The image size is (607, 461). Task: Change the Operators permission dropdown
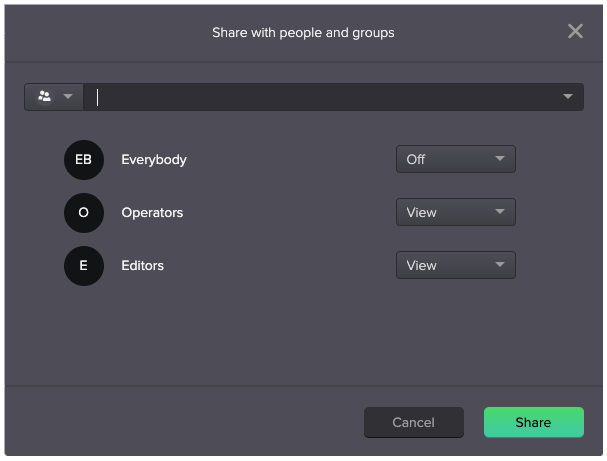click(456, 212)
